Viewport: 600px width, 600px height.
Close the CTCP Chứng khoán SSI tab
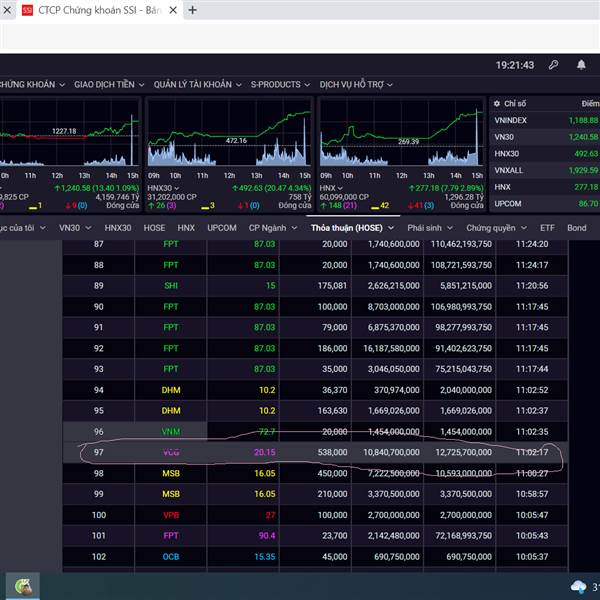tap(173, 10)
